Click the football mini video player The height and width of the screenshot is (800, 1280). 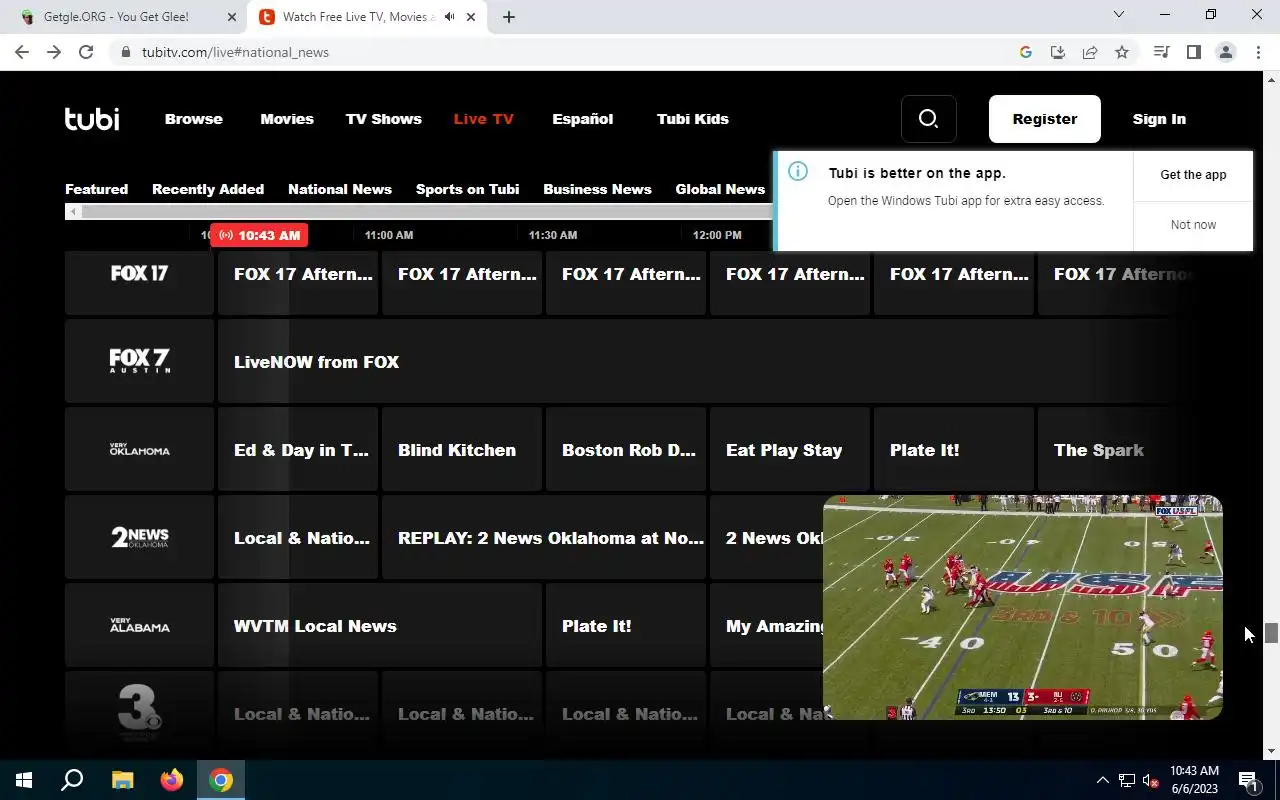pos(1022,607)
